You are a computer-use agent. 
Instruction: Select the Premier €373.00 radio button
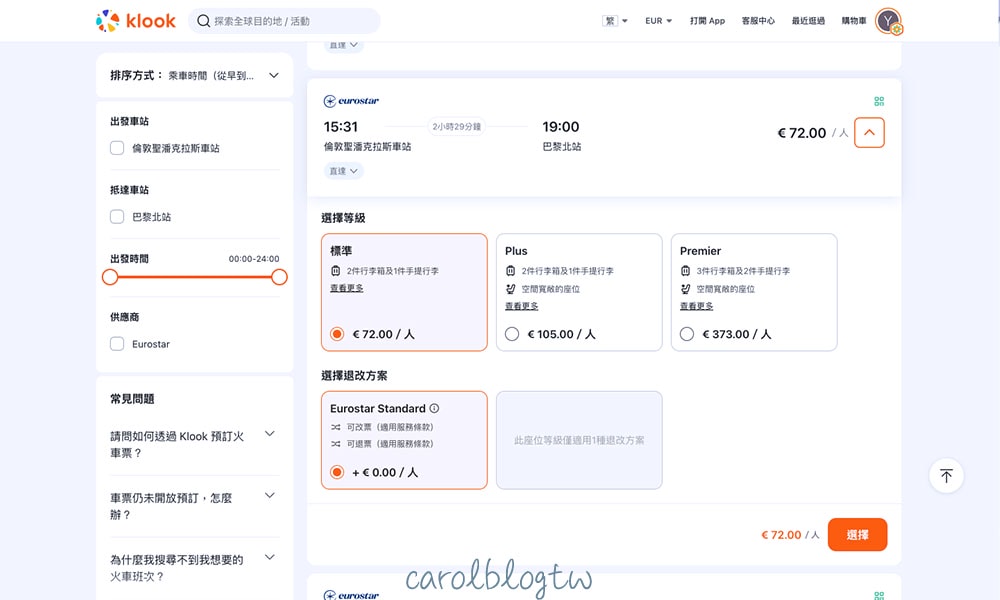coord(686,334)
